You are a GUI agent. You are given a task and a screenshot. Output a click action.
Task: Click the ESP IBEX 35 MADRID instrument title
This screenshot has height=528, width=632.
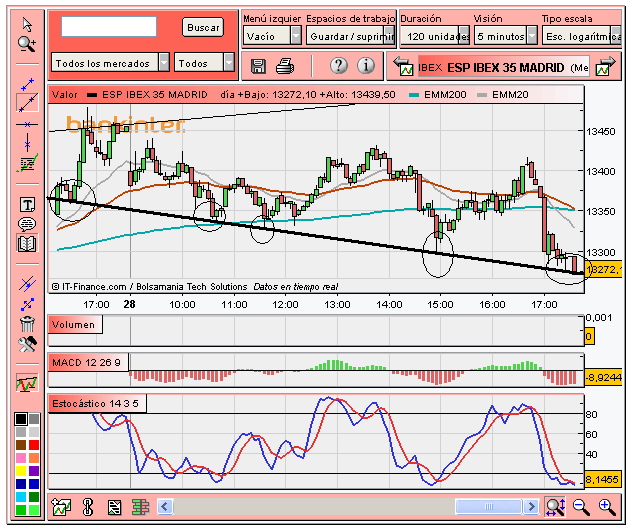click(505, 67)
